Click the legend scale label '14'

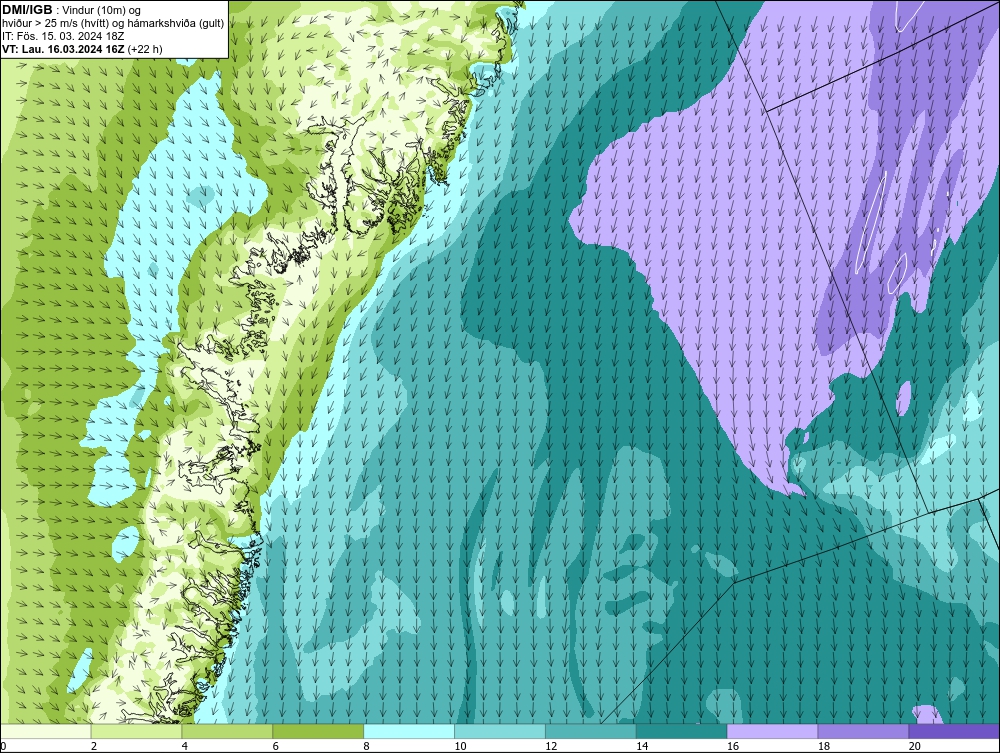tap(642, 746)
